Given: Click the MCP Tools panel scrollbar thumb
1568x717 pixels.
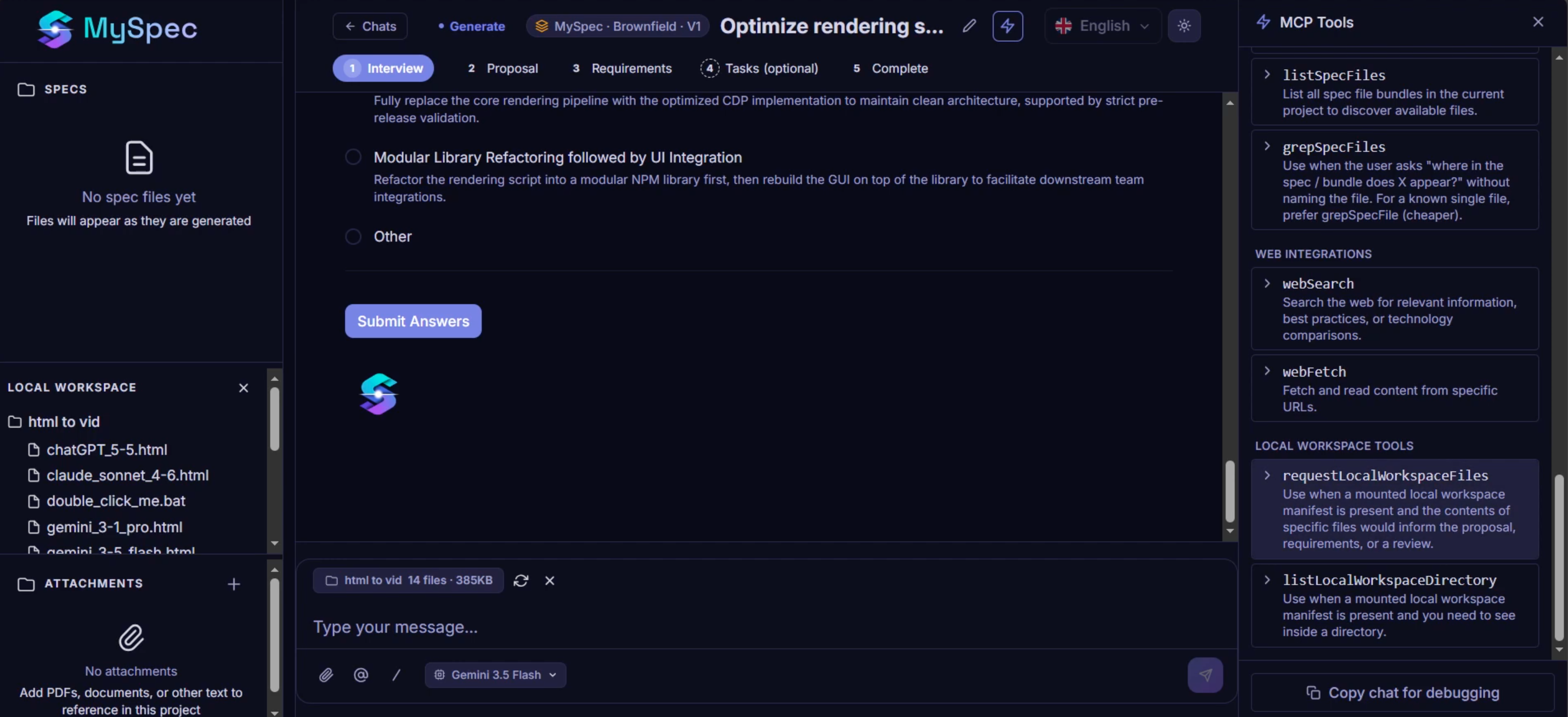Looking at the screenshot, I should click(1559, 557).
